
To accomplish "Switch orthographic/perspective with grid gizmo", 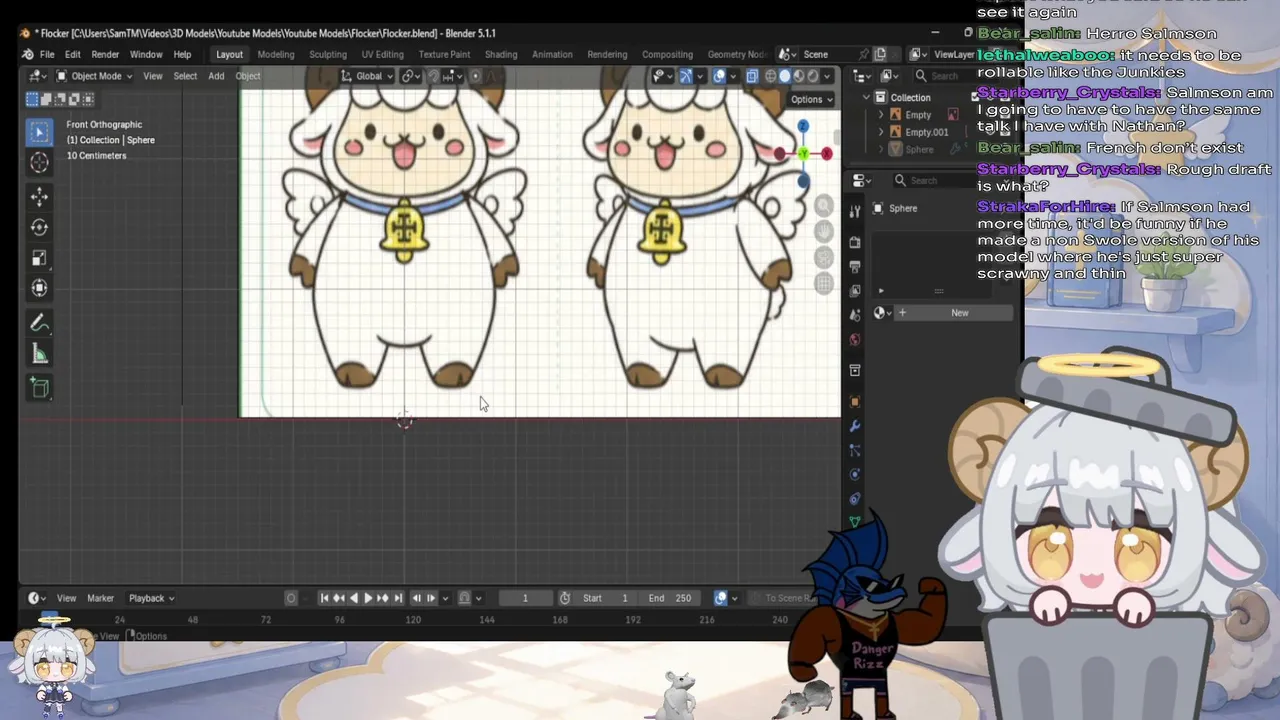I will click(824, 284).
